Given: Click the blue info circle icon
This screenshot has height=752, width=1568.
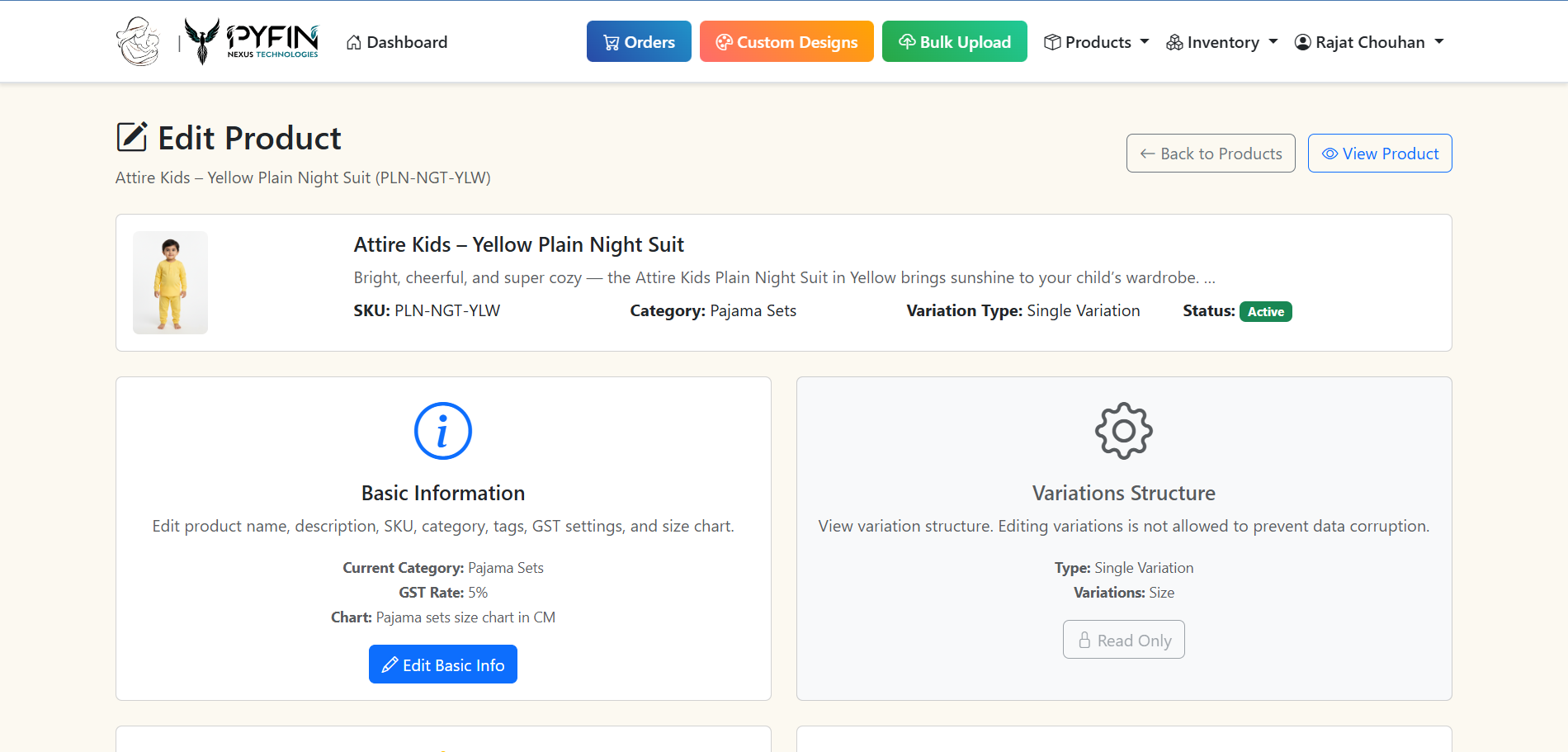Looking at the screenshot, I should [442, 431].
